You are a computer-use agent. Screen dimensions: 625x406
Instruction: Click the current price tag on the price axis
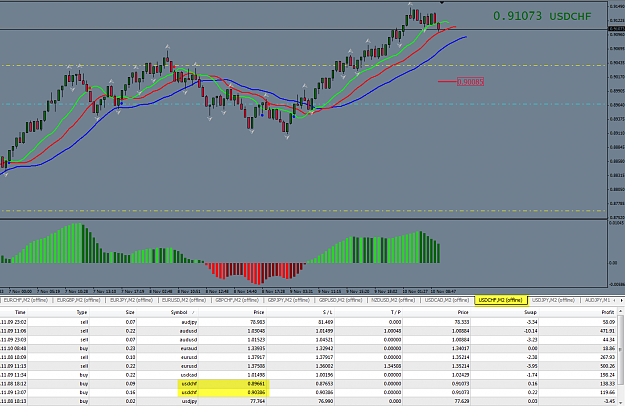(616, 29)
